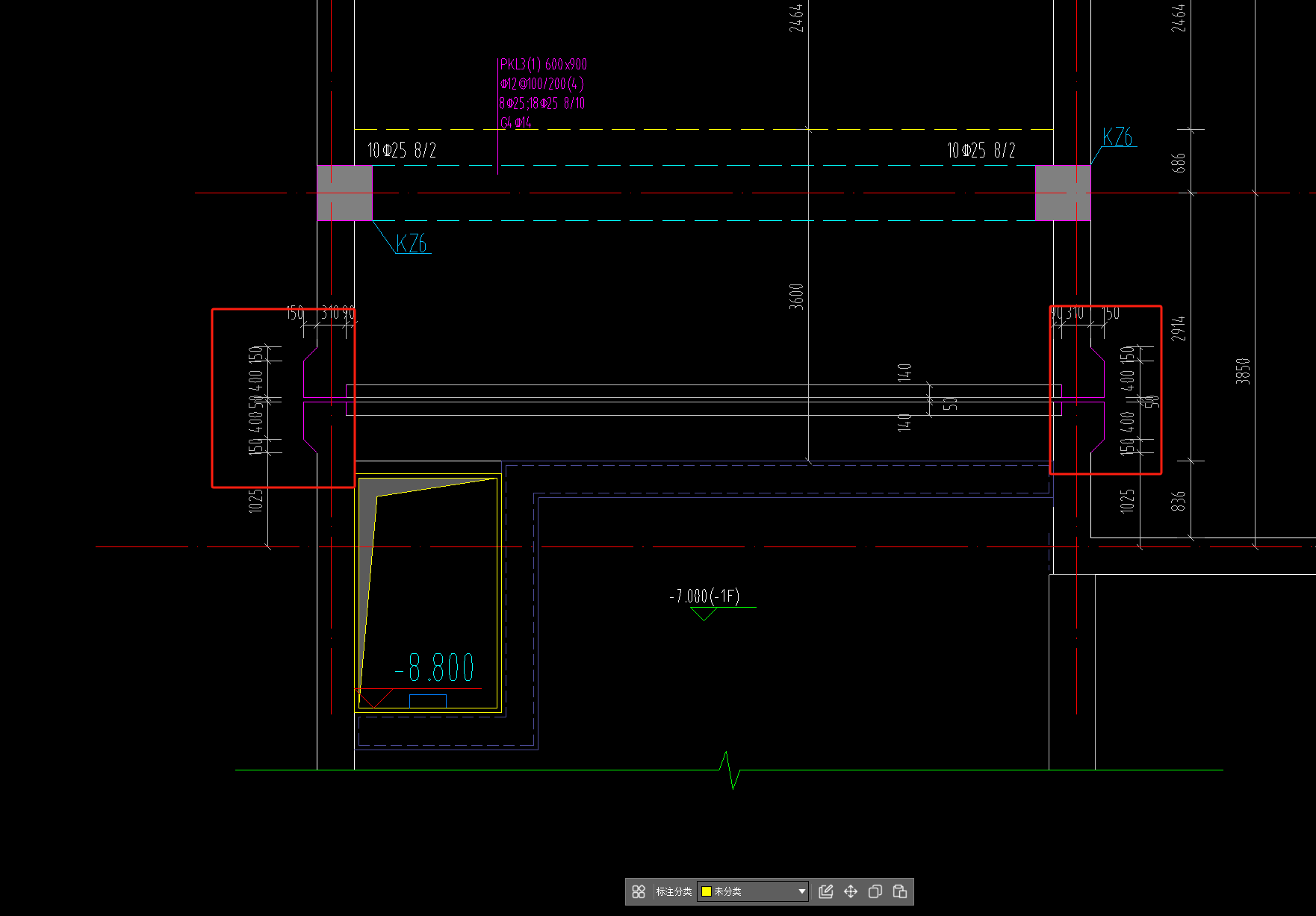
Task: Click the cyan elevation text -8.800
Action: tap(435, 668)
